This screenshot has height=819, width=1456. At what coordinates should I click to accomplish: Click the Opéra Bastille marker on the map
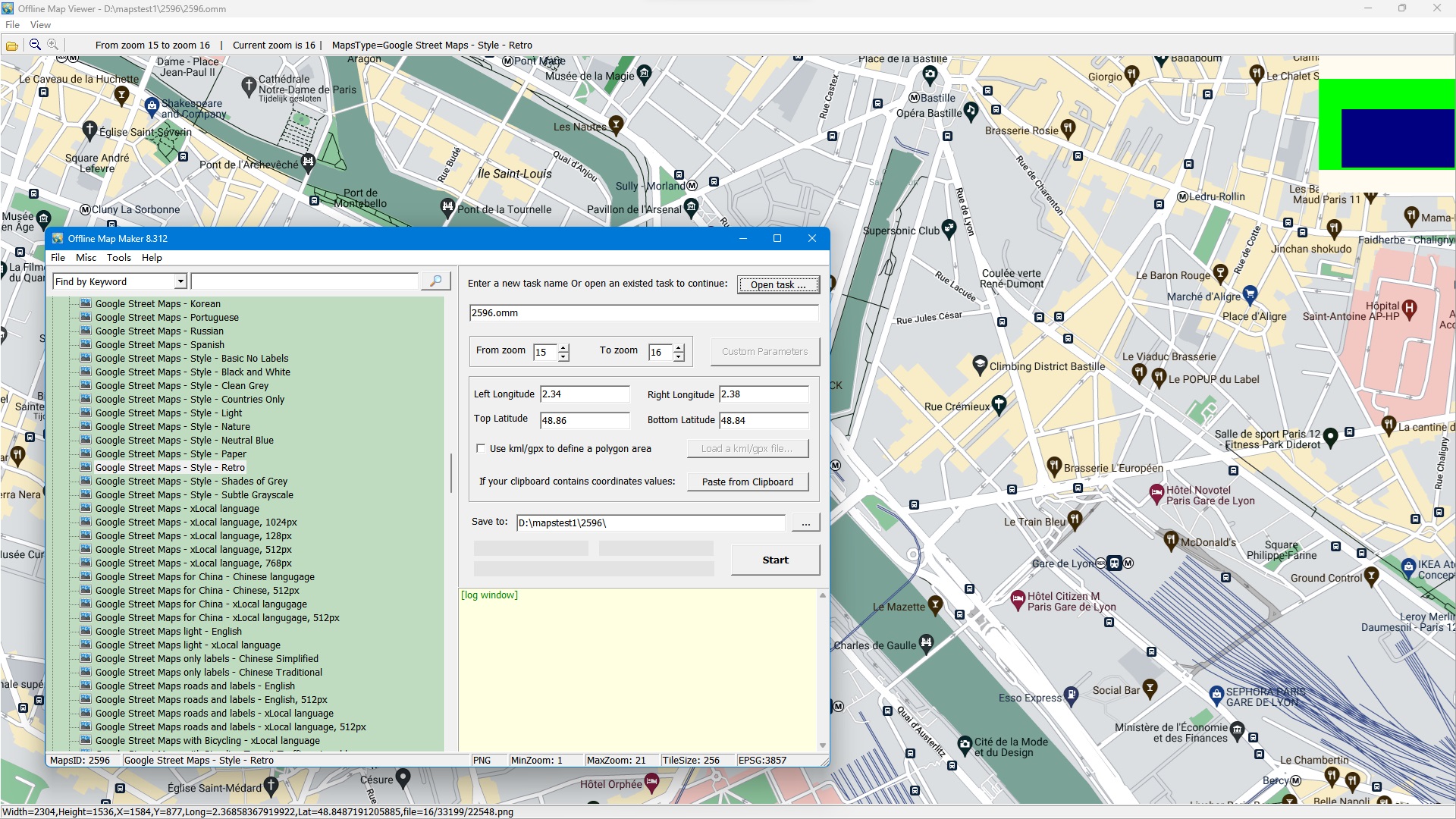pos(971,111)
